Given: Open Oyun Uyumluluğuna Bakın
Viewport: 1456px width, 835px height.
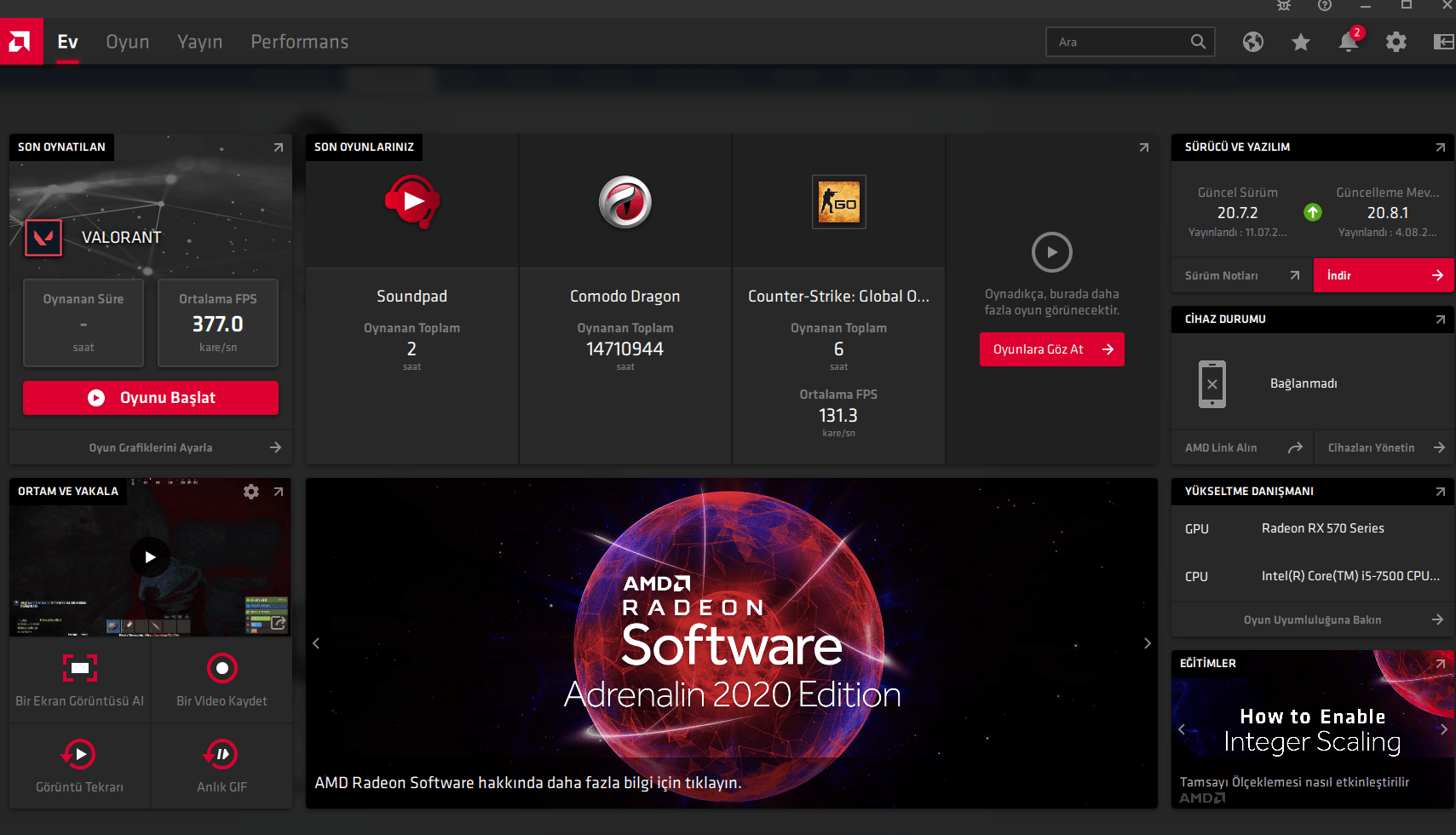Looking at the screenshot, I should tap(1313, 619).
